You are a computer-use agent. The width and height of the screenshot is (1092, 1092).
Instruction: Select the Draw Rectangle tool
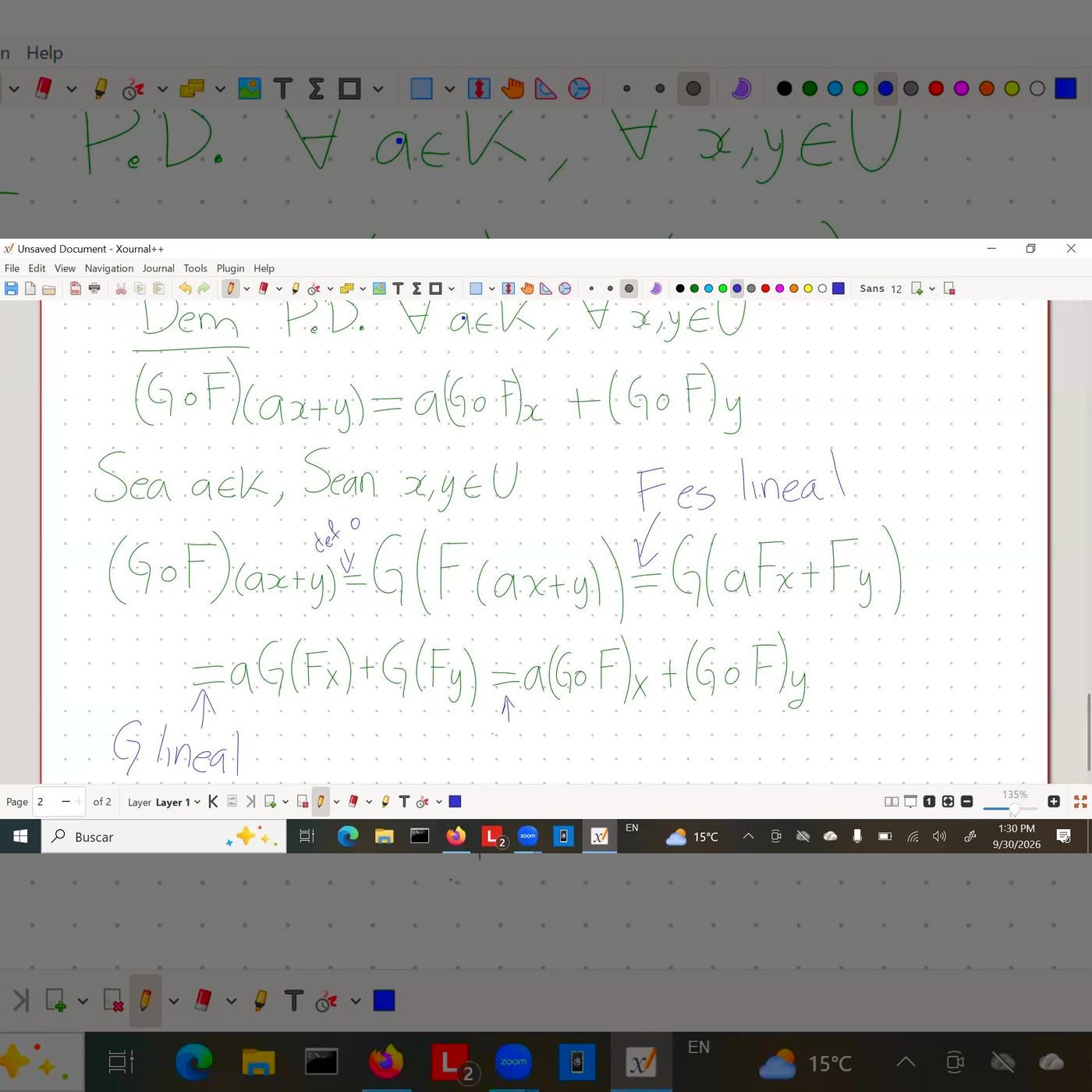click(435, 289)
